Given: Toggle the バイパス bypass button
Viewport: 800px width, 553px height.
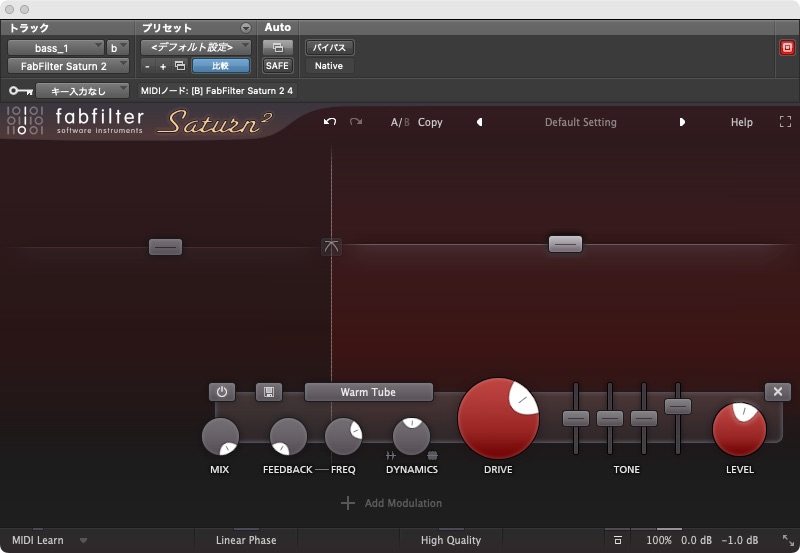Looking at the screenshot, I should pos(329,47).
